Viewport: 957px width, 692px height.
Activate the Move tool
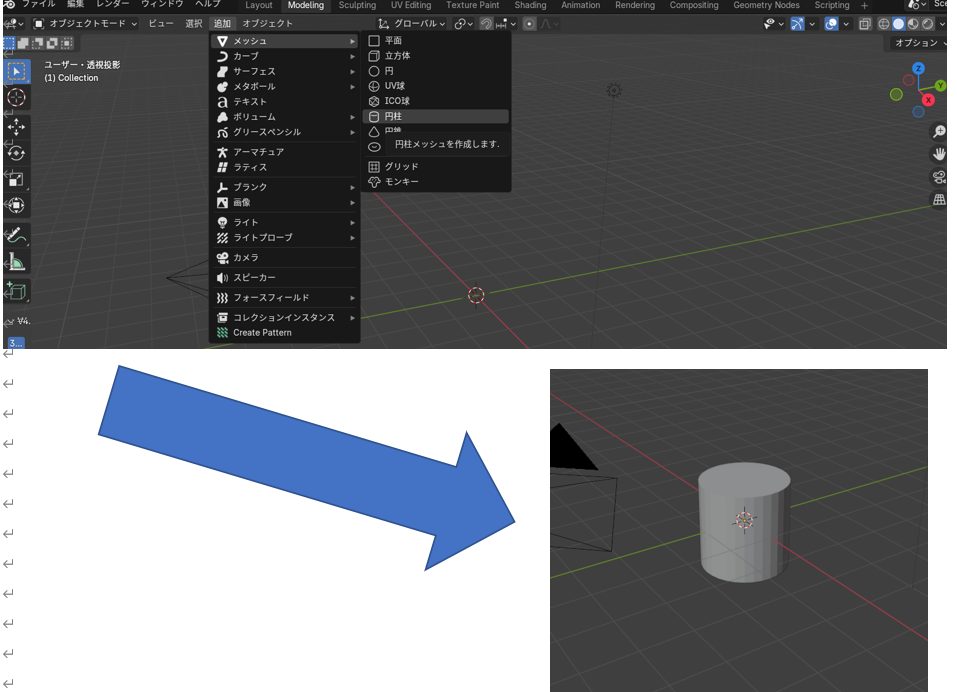pyautogui.click(x=16, y=126)
